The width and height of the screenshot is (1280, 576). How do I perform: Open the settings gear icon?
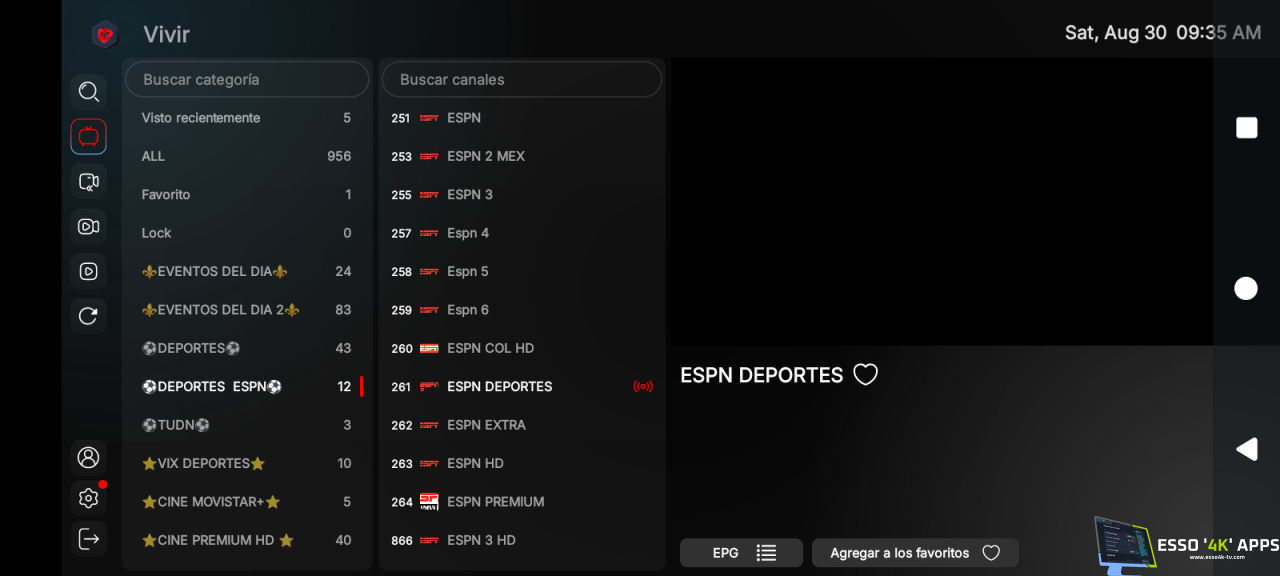click(x=88, y=498)
